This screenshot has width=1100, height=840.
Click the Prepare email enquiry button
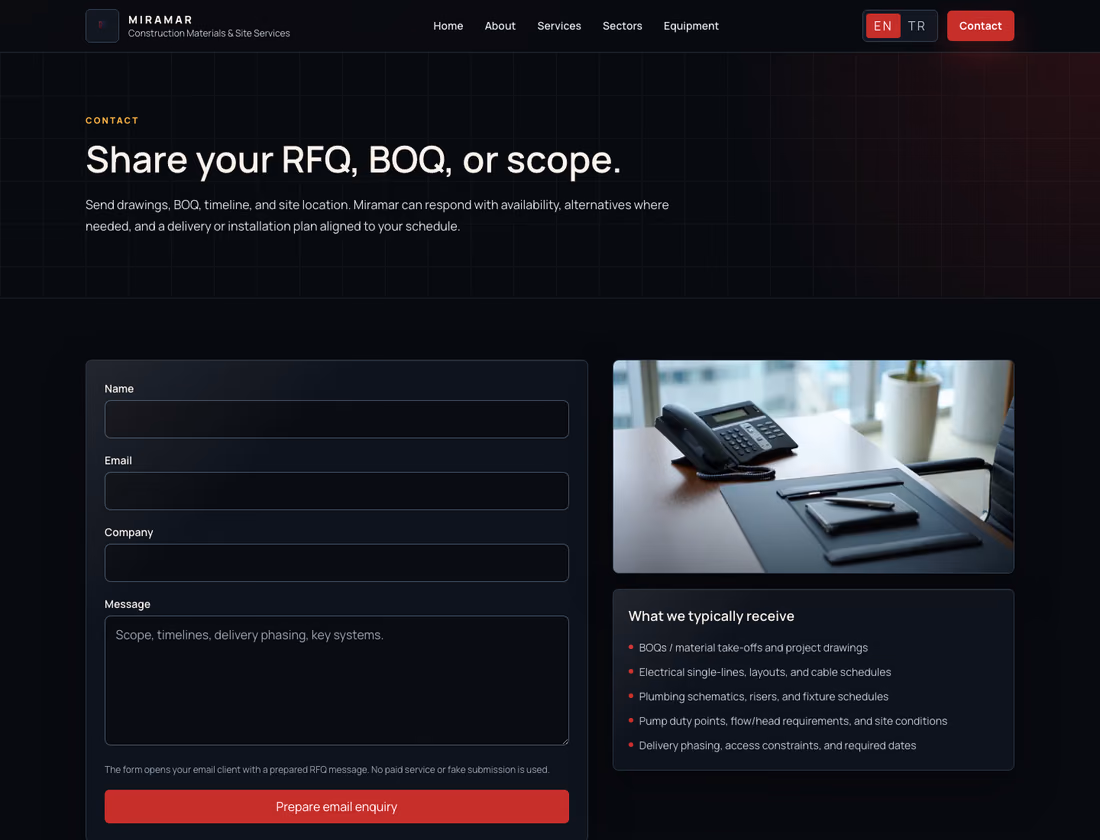coord(336,806)
